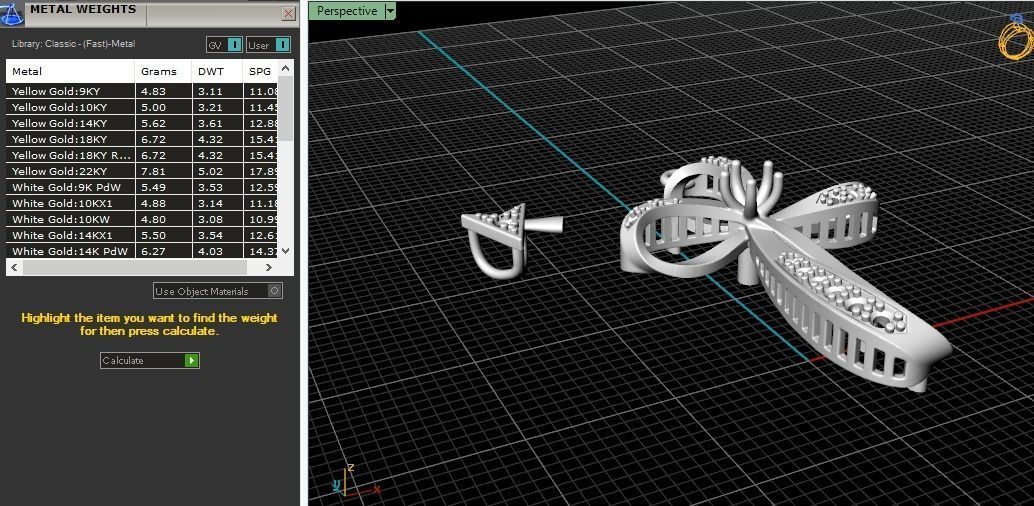Toggle the GV library switch

[x=225, y=45]
